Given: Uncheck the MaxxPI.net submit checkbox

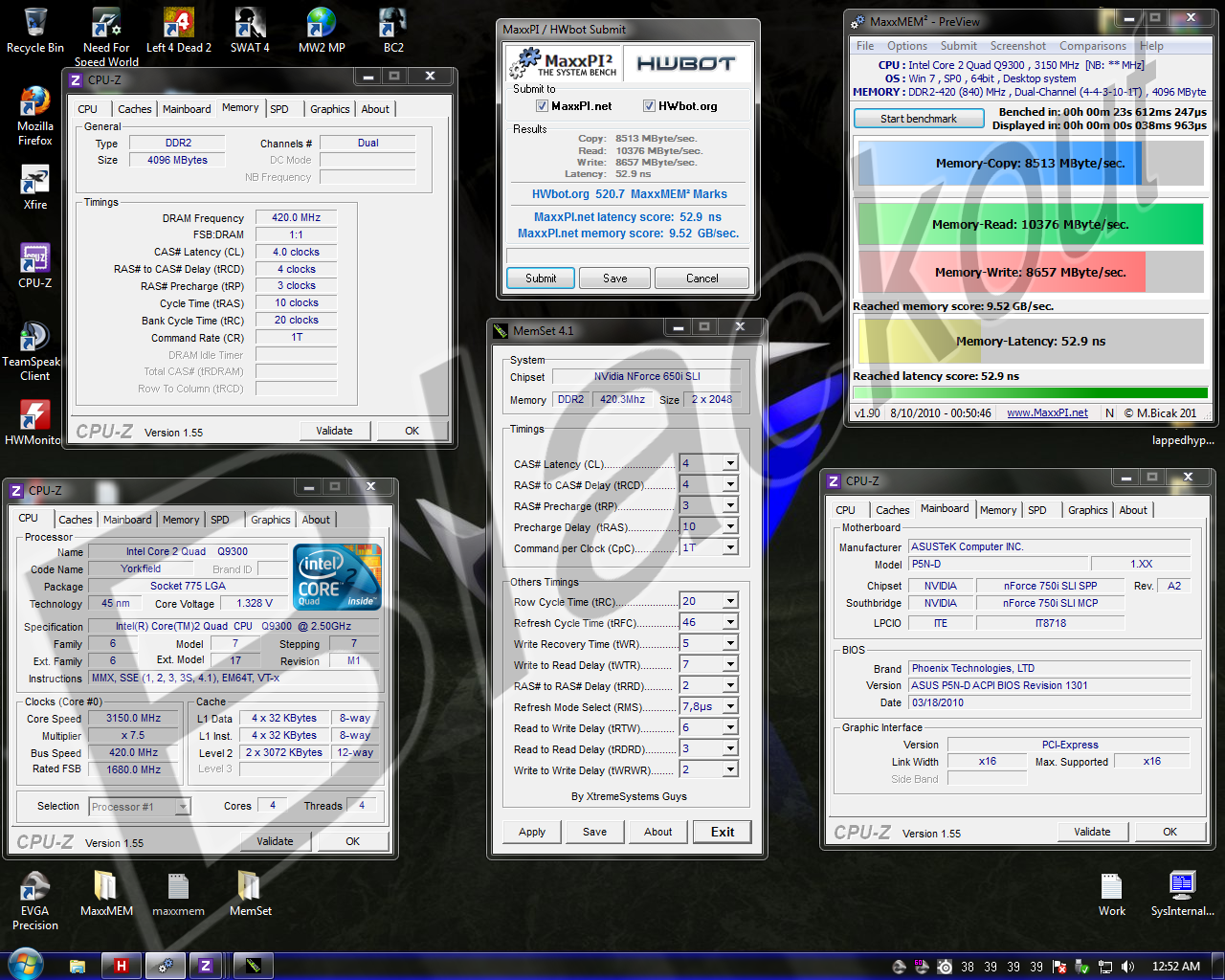Looking at the screenshot, I should [x=542, y=106].
